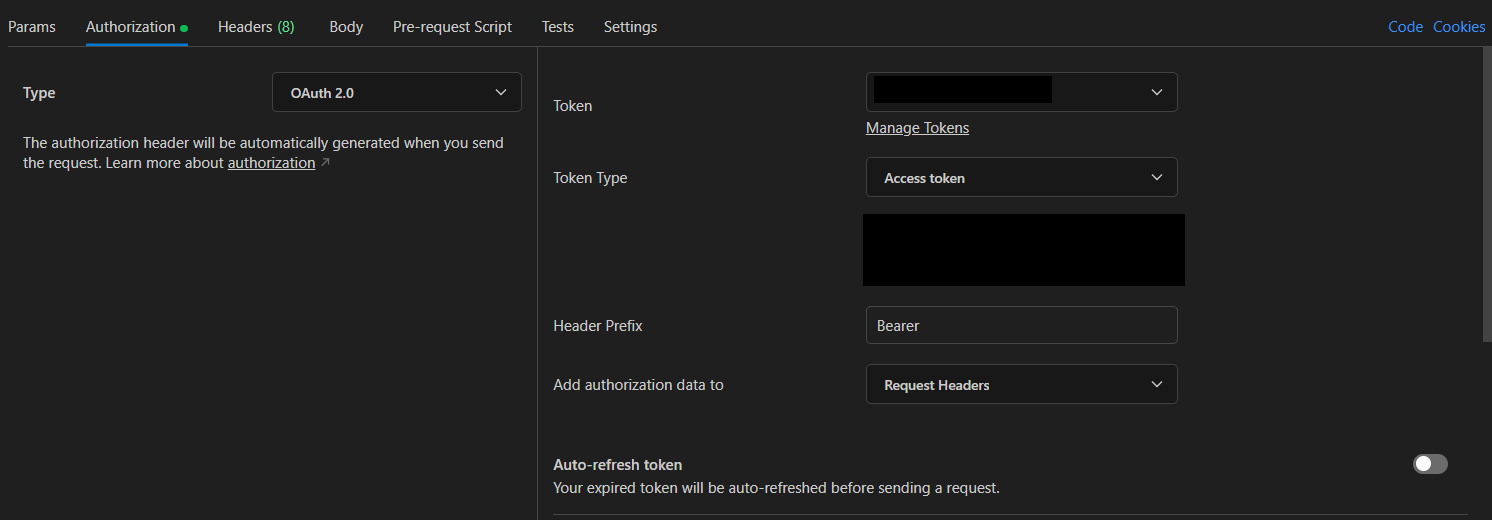Click the Manage Tokens link

[x=917, y=128]
